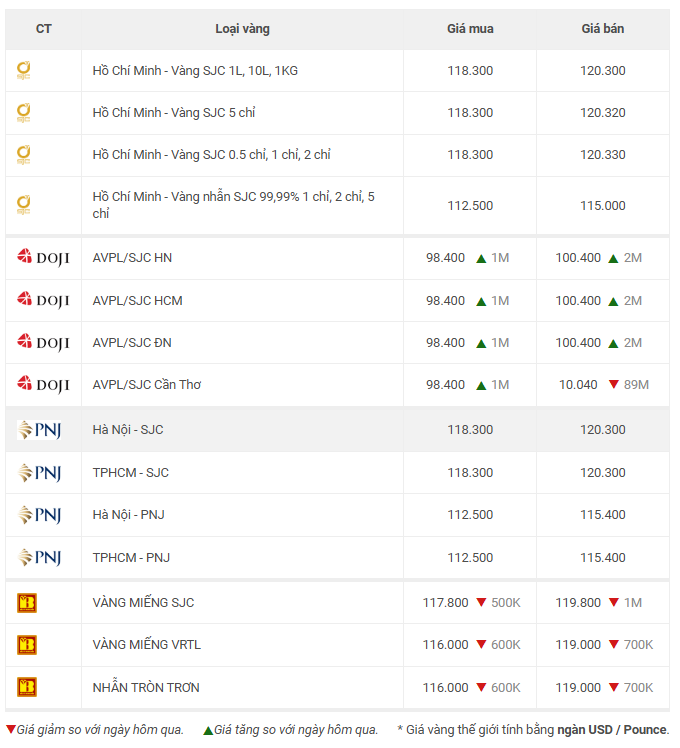The image size is (680, 748).
Task: Click sell price 120.320 in the SJC 5 chỉ row
Action: [603, 113]
